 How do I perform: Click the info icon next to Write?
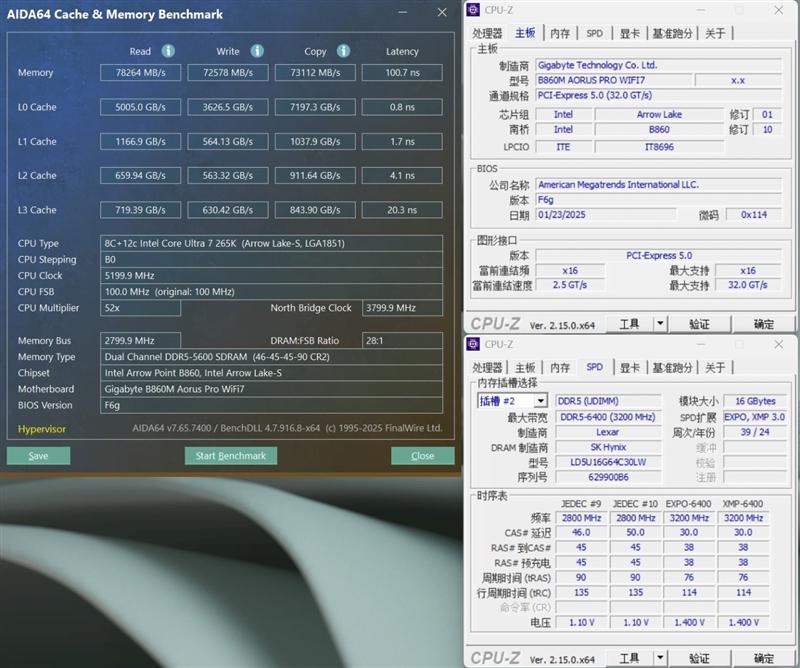pos(257,51)
